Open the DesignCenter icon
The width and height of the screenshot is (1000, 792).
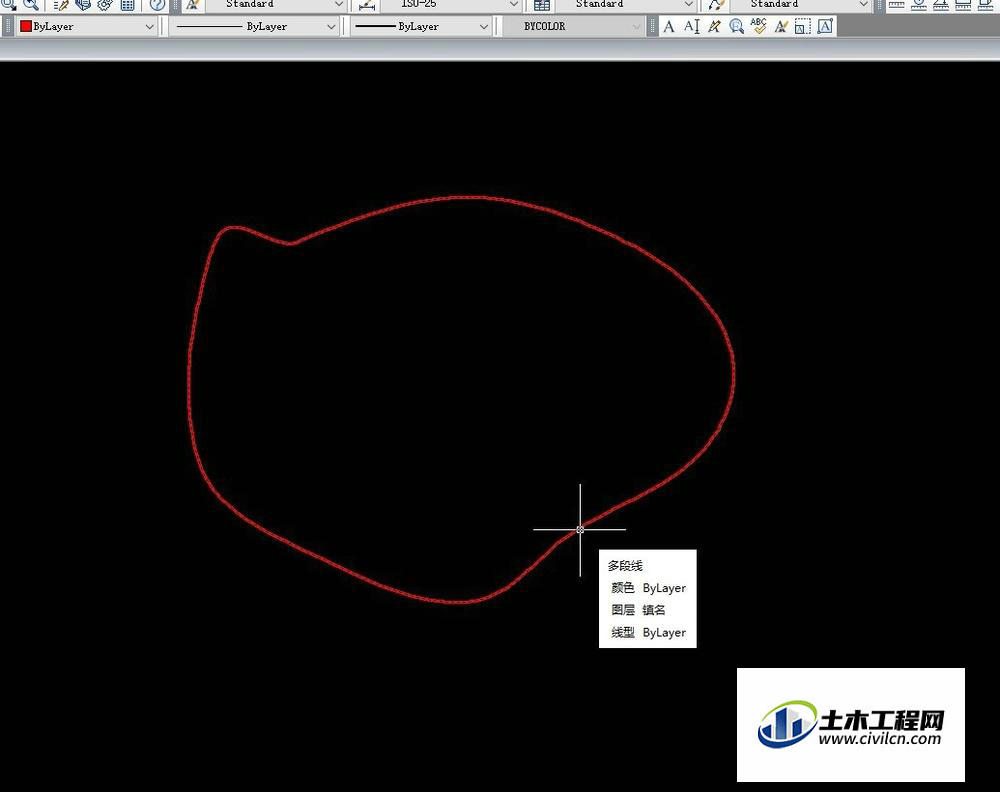83,4
